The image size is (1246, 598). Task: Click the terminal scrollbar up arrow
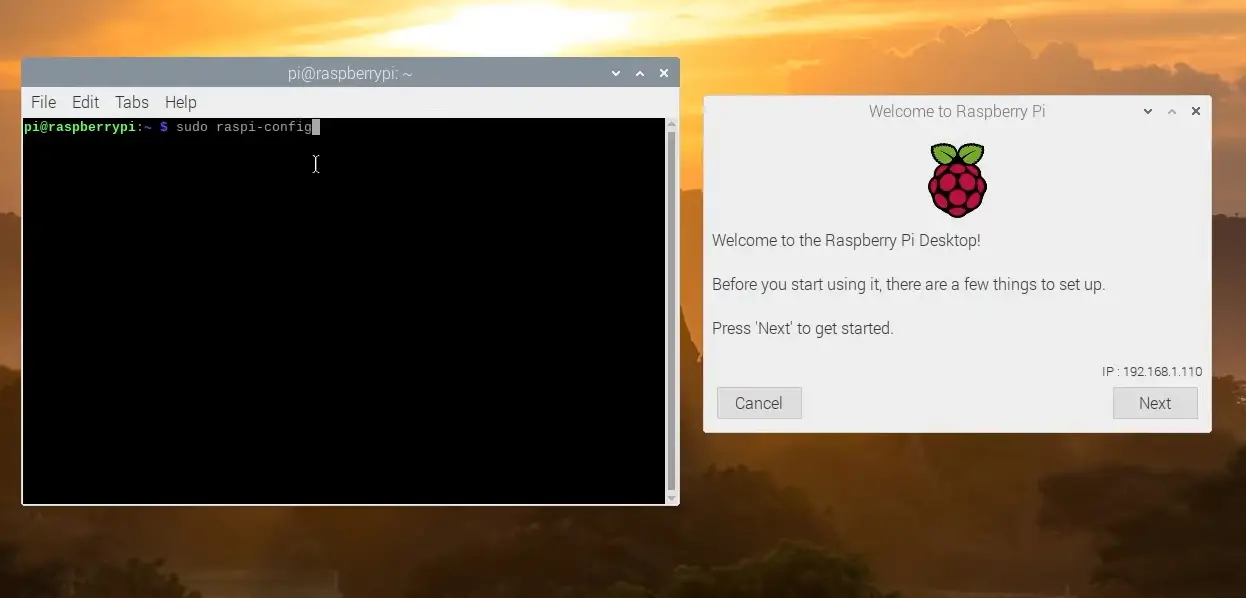click(x=671, y=124)
